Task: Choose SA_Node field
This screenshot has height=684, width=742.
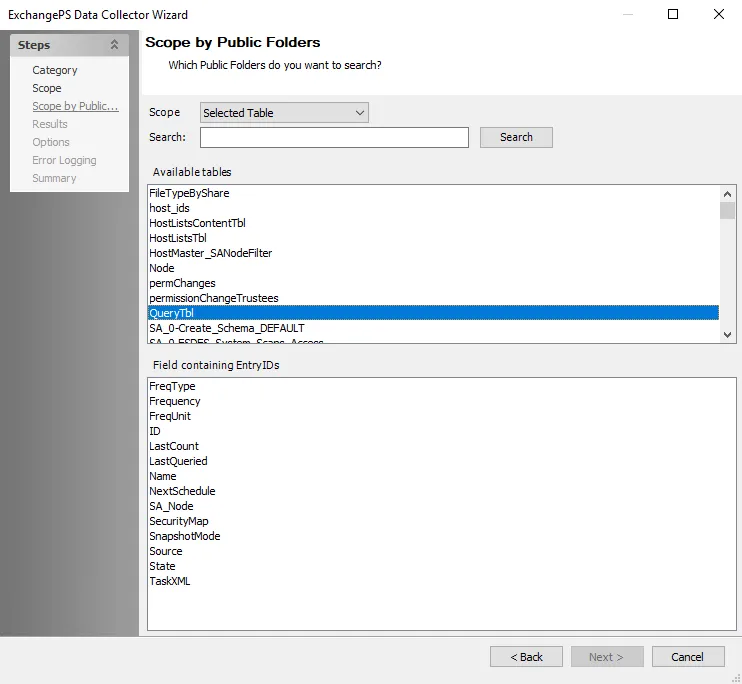Action: coord(442,506)
